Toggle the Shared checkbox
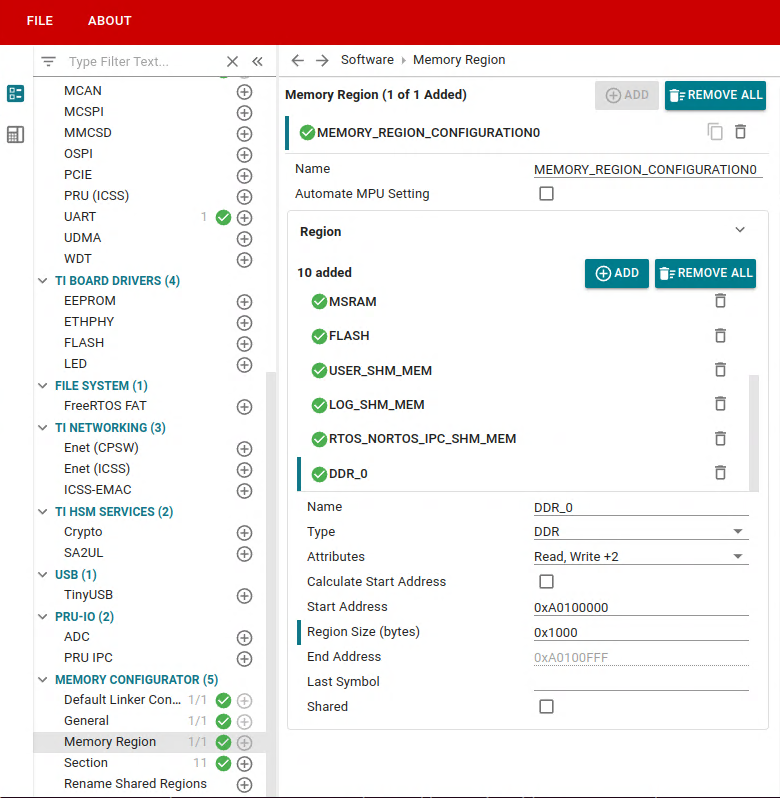This screenshot has height=798, width=780. (546, 707)
